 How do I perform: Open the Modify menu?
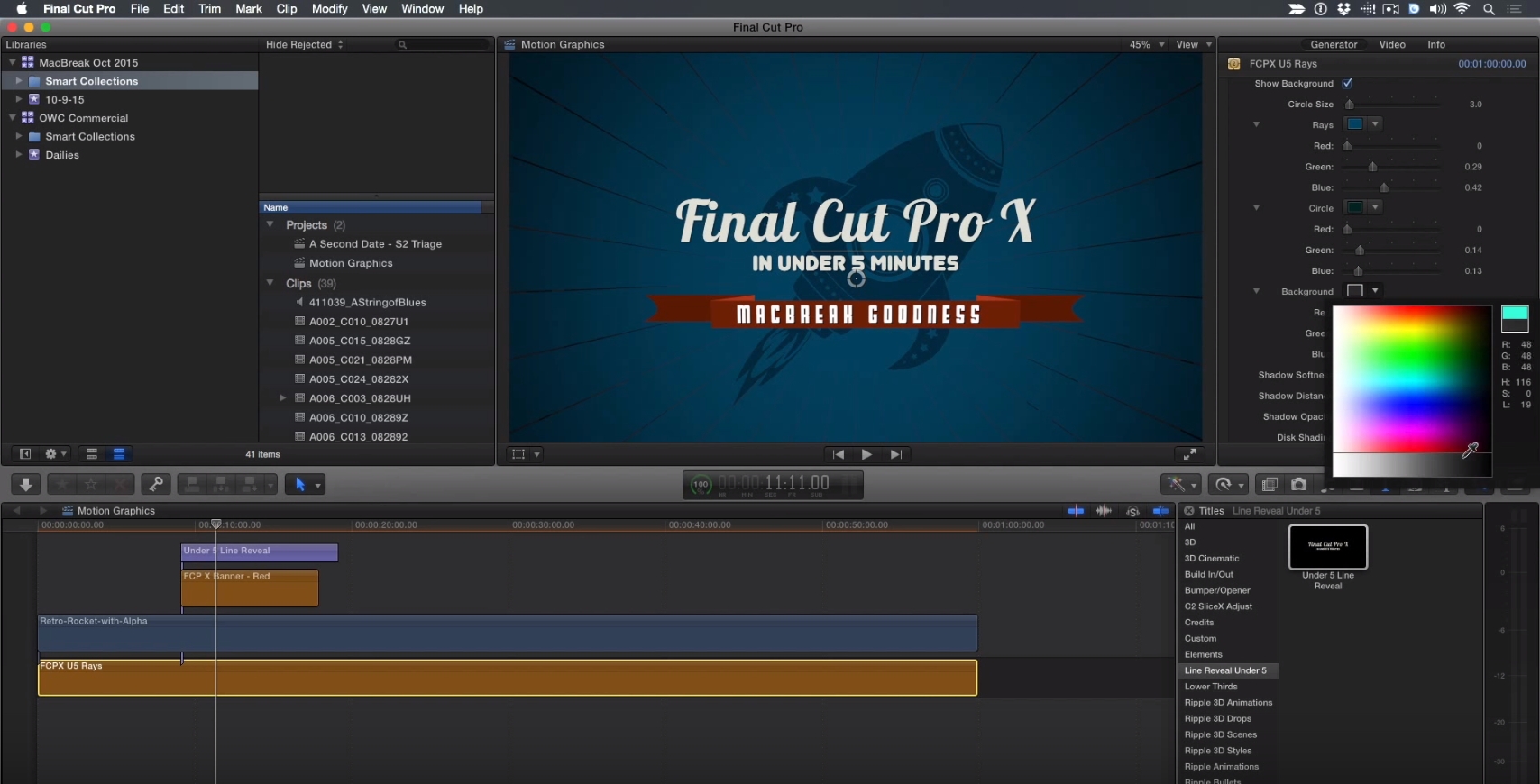[329, 9]
